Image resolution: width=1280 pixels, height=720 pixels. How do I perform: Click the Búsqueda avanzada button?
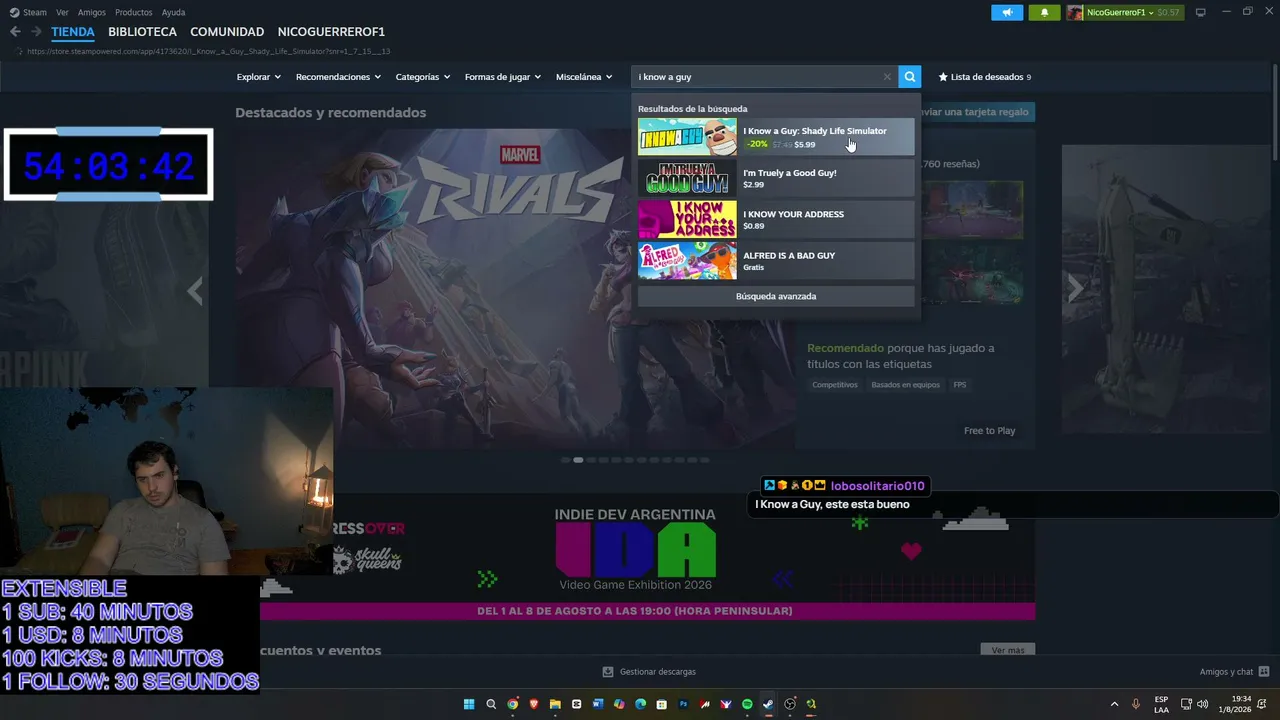coord(776,296)
